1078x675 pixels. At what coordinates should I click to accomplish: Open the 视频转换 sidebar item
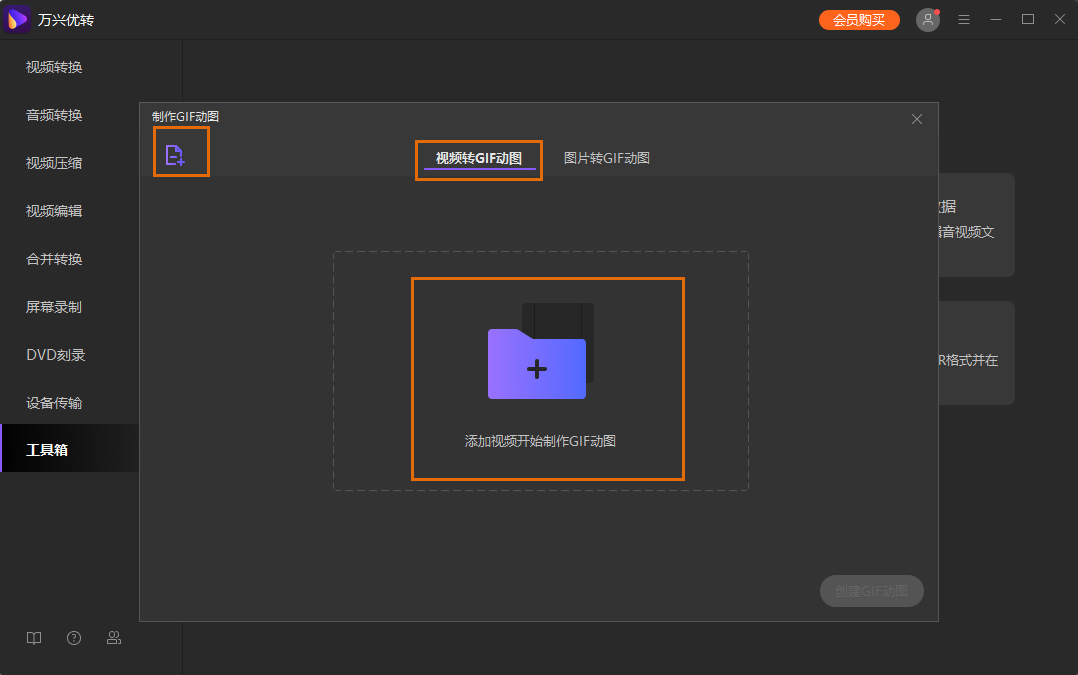[x=56, y=67]
